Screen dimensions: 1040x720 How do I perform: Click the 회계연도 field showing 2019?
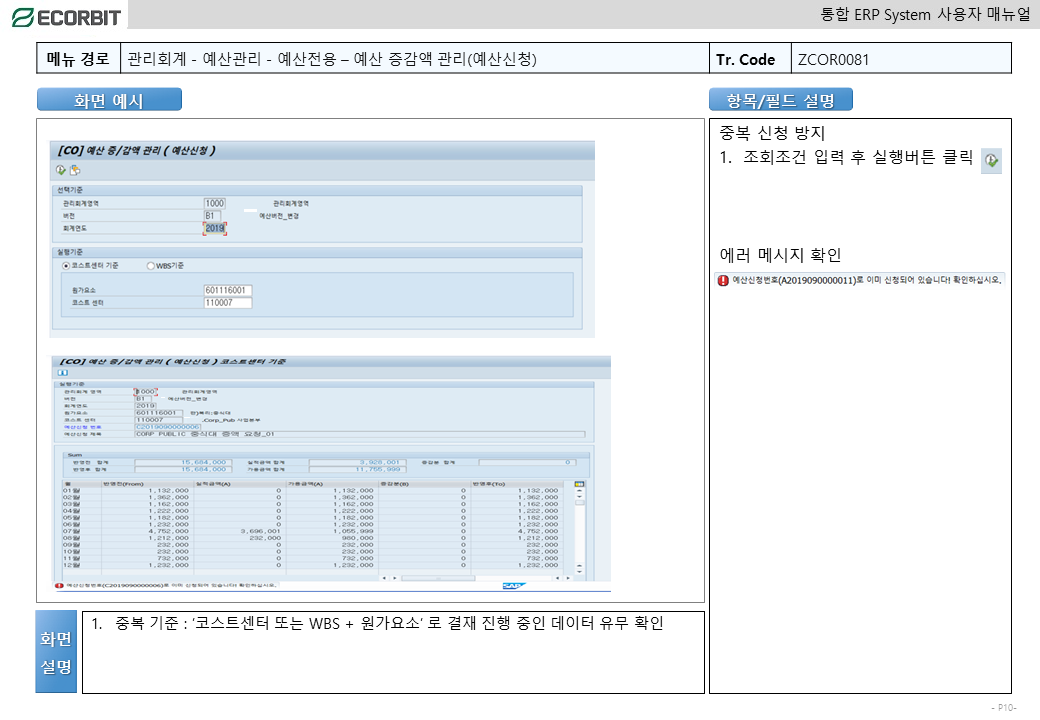click(x=215, y=229)
